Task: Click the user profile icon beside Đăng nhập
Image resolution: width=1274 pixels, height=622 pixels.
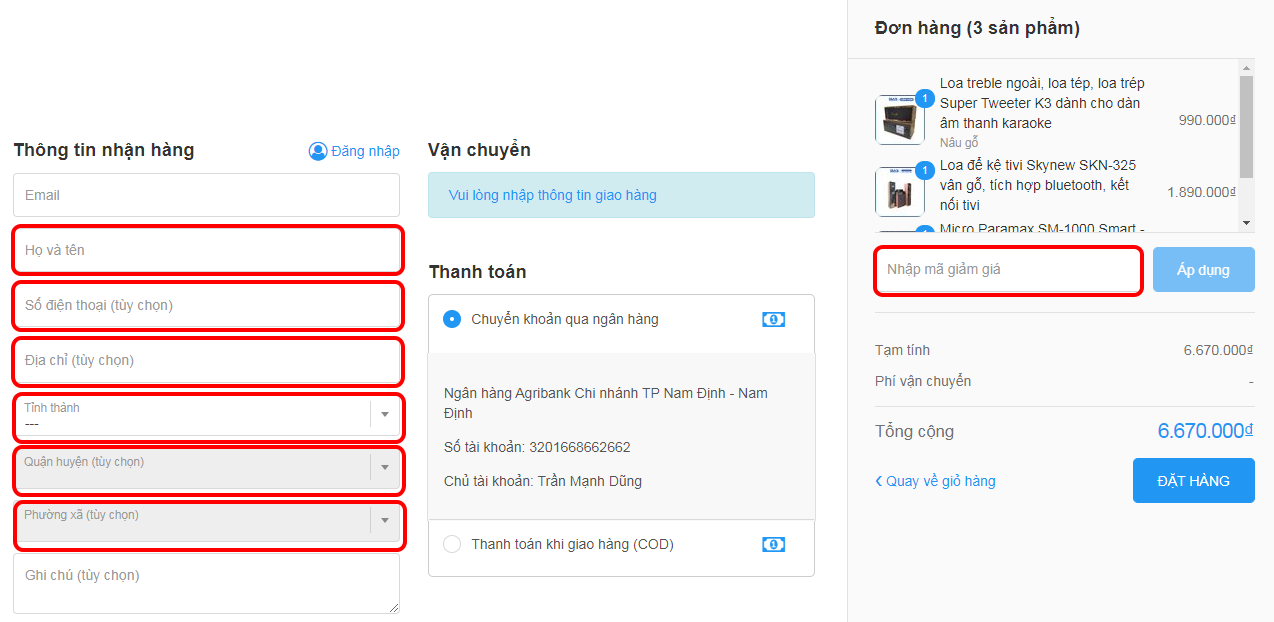Action: 318,151
